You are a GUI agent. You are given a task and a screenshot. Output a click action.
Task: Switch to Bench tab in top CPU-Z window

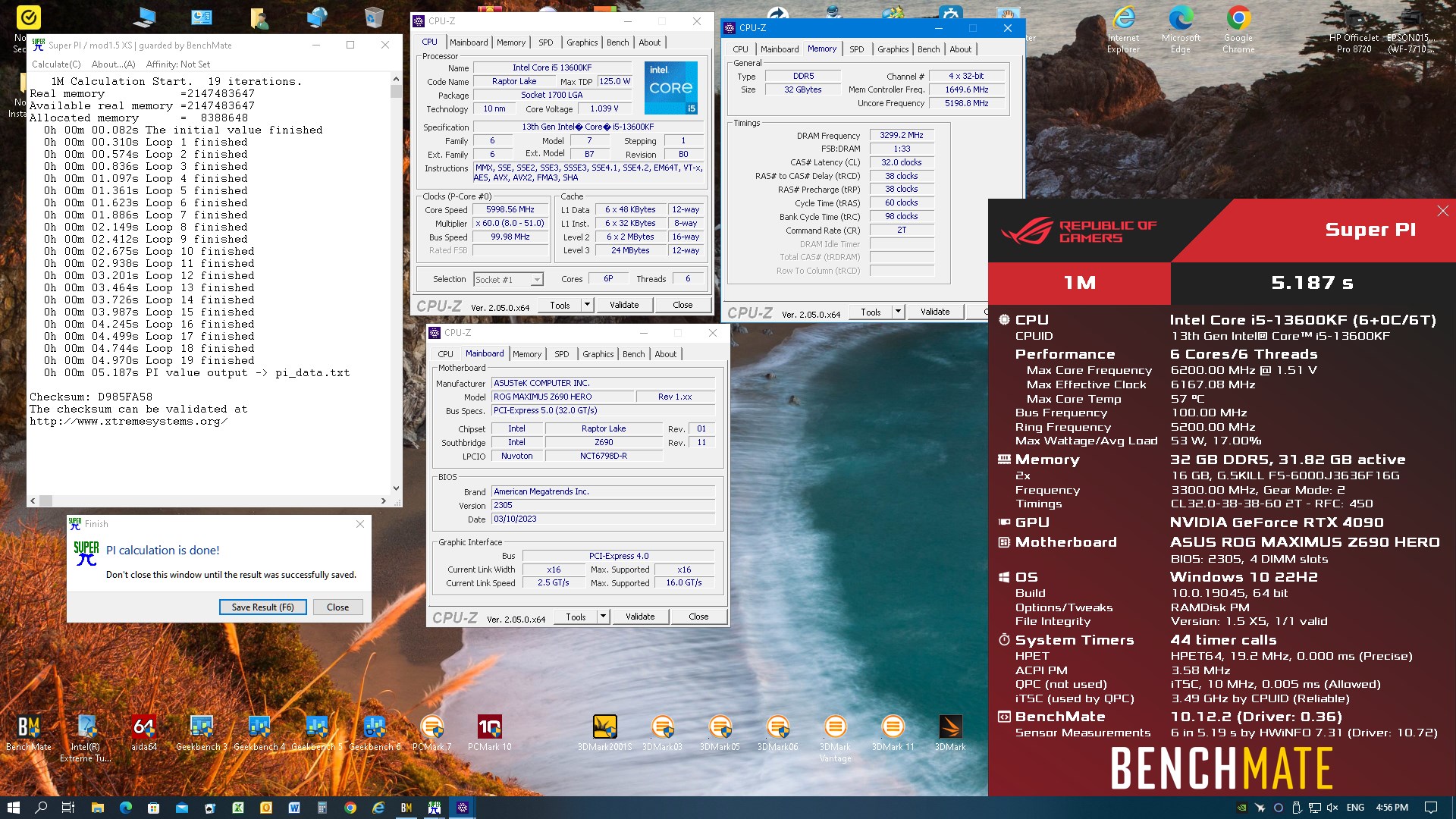(618, 42)
